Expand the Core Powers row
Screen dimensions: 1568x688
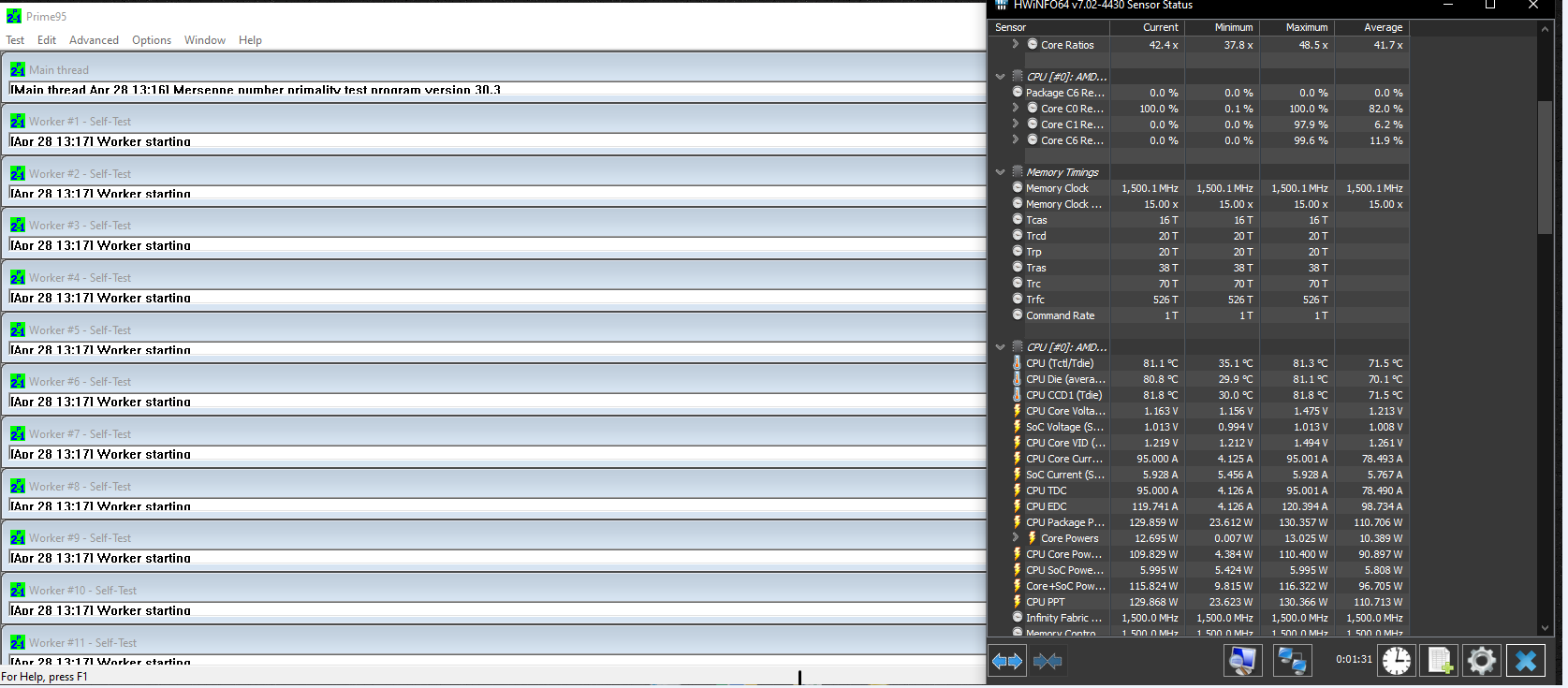pos(1016,537)
